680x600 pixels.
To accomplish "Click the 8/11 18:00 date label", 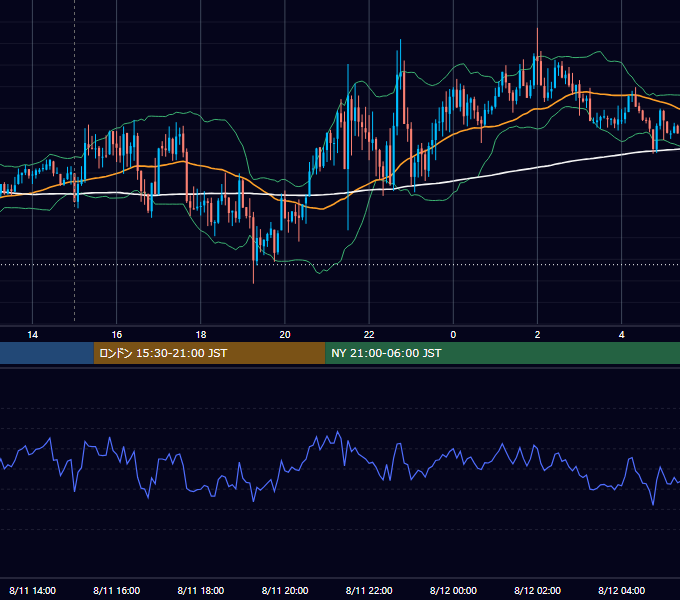I will [201, 590].
